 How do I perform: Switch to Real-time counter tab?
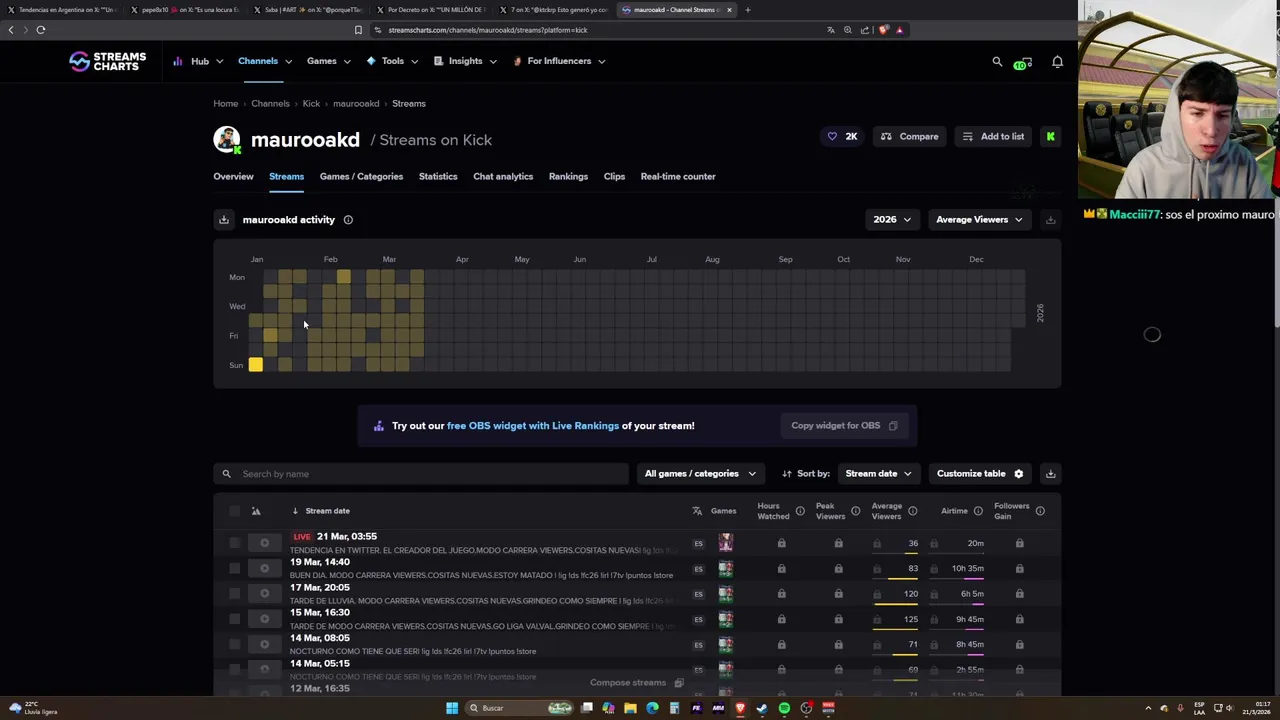[x=678, y=177]
